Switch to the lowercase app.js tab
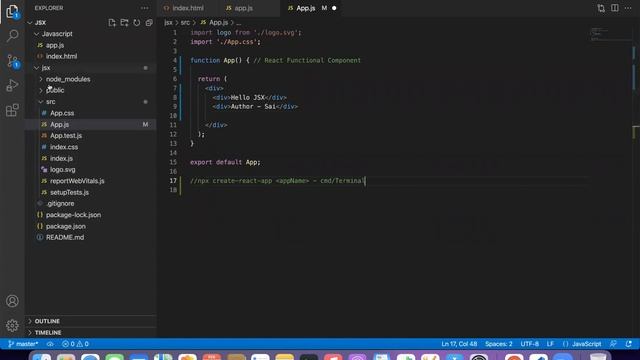Viewport: 640px width, 360px height. pos(244,8)
